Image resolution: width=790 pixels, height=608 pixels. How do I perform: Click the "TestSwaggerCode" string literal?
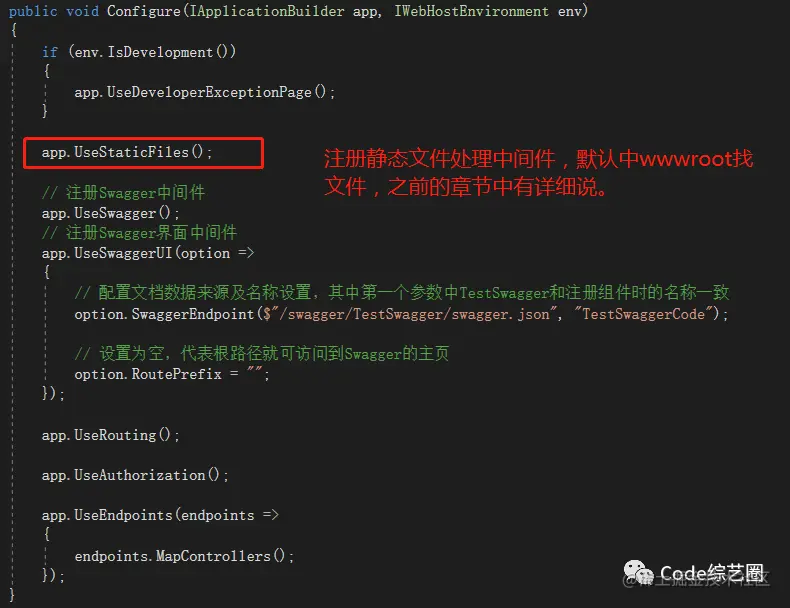(643, 314)
